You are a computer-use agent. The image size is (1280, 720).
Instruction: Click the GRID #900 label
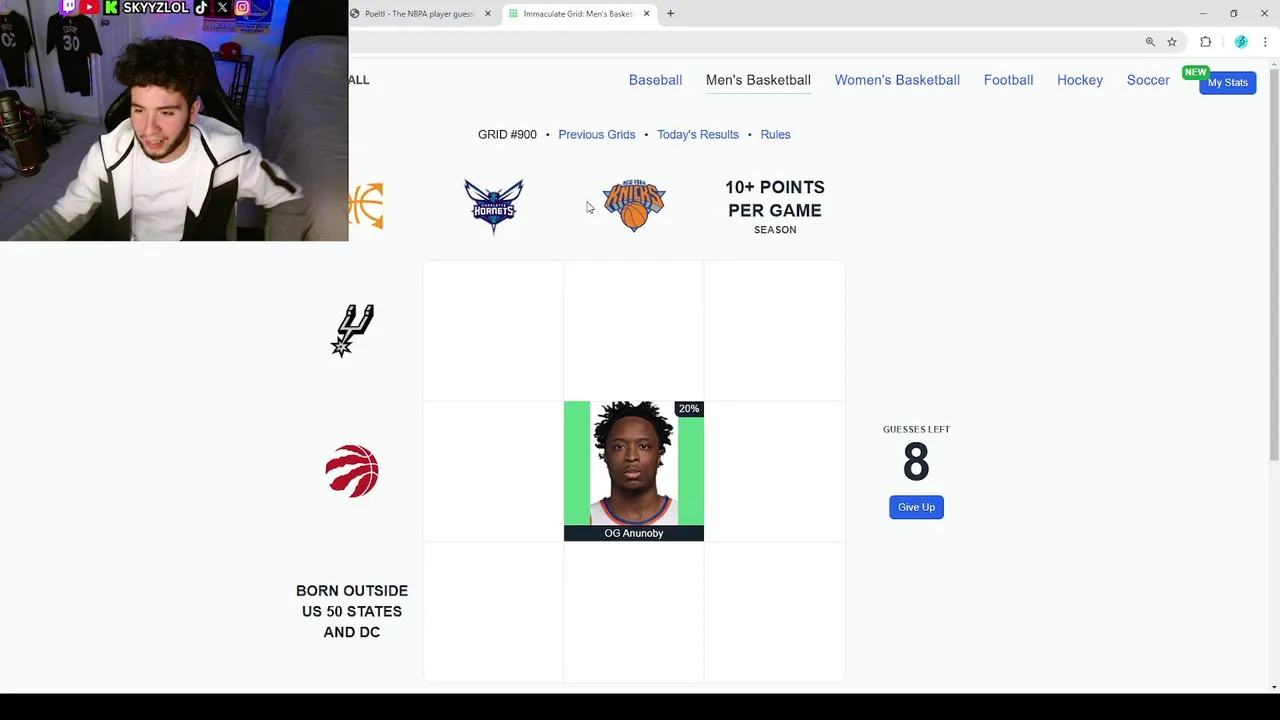[x=507, y=134]
